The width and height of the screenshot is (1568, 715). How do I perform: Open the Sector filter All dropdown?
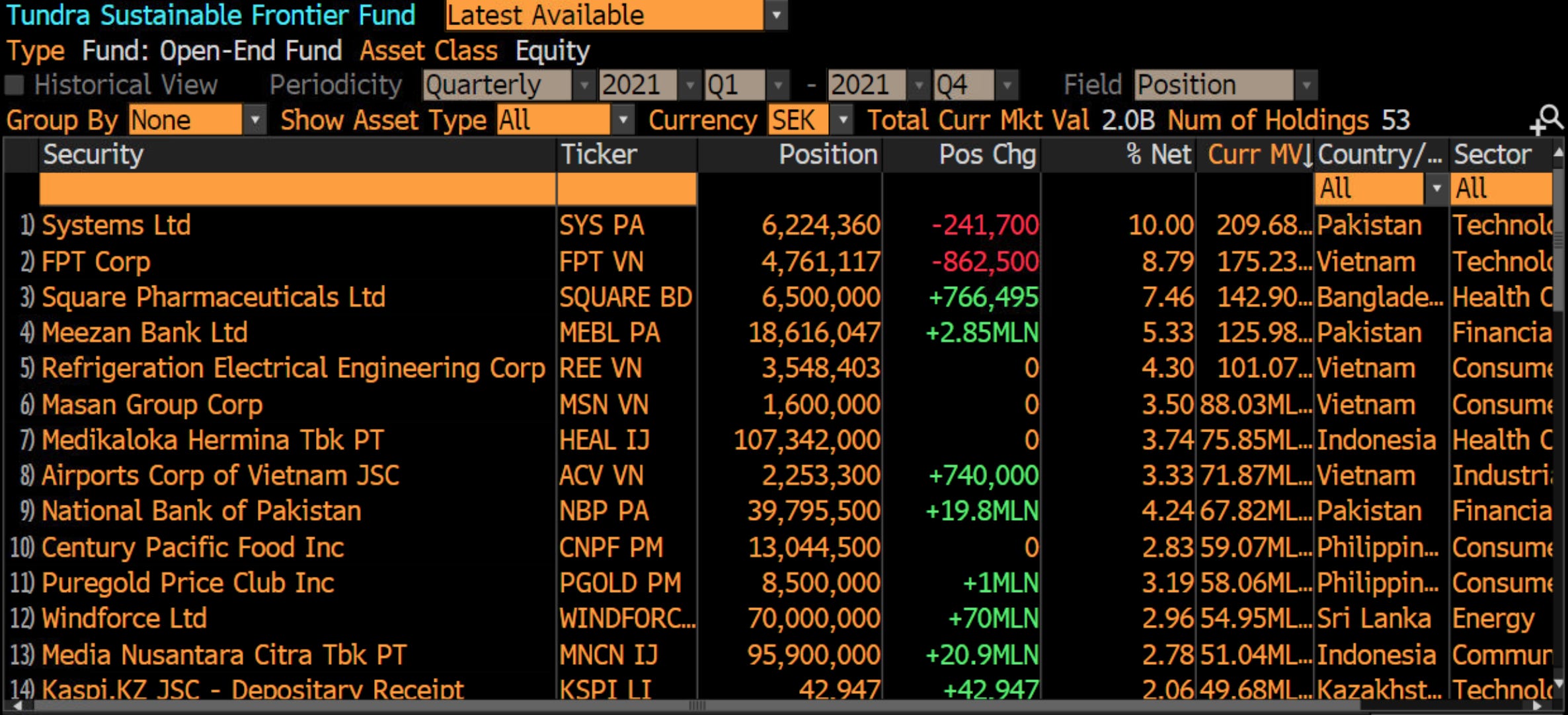pyautogui.click(x=1501, y=189)
